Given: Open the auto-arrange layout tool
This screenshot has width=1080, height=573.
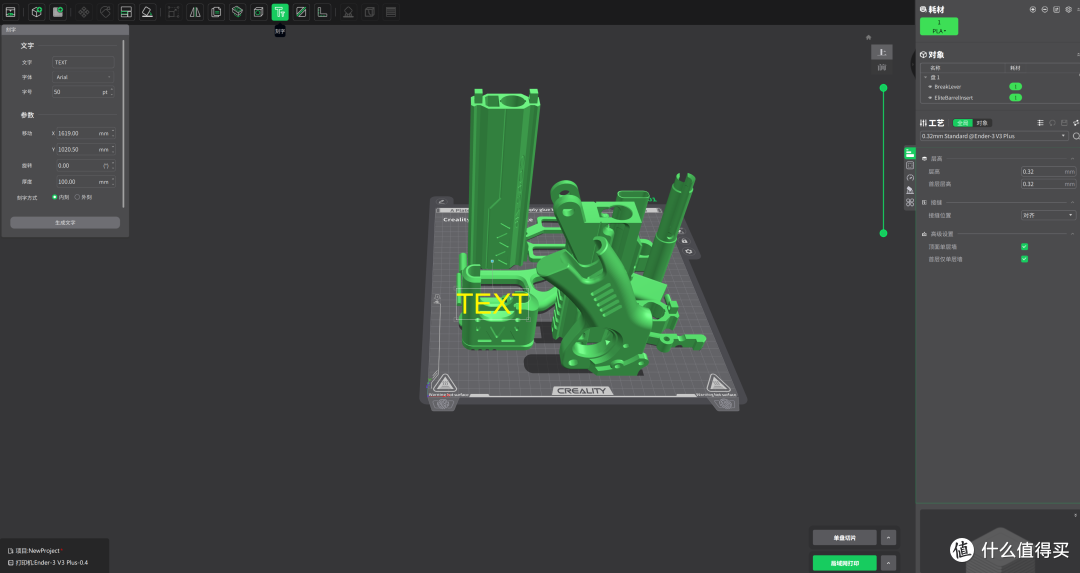Looking at the screenshot, I should 126,12.
